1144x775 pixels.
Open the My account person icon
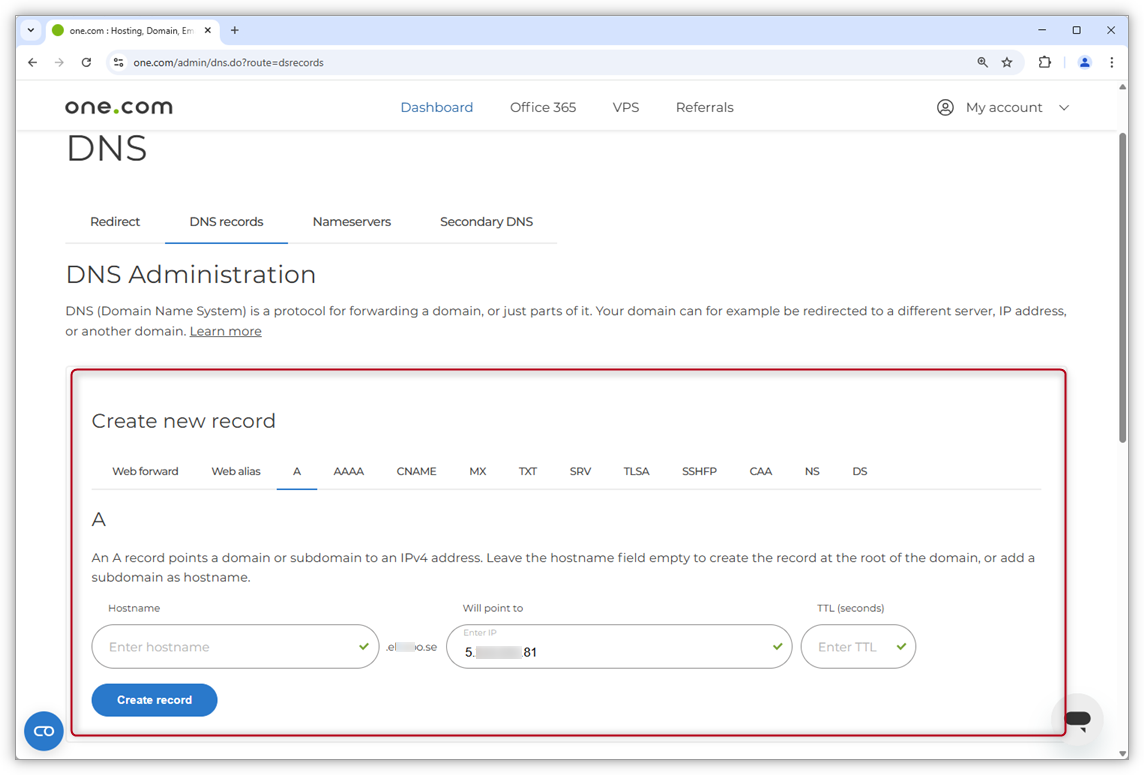(x=945, y=107)
